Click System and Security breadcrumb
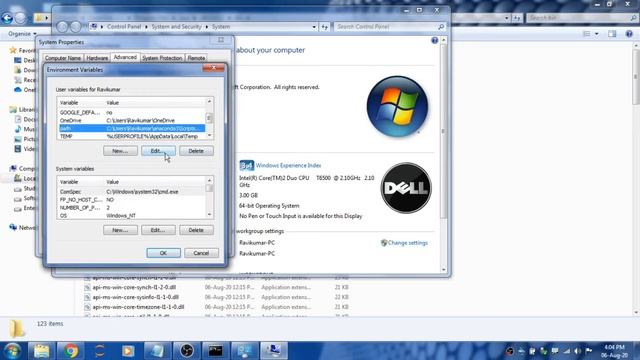Viewport: 640px width, 360px height. click(x=176, y=27)
